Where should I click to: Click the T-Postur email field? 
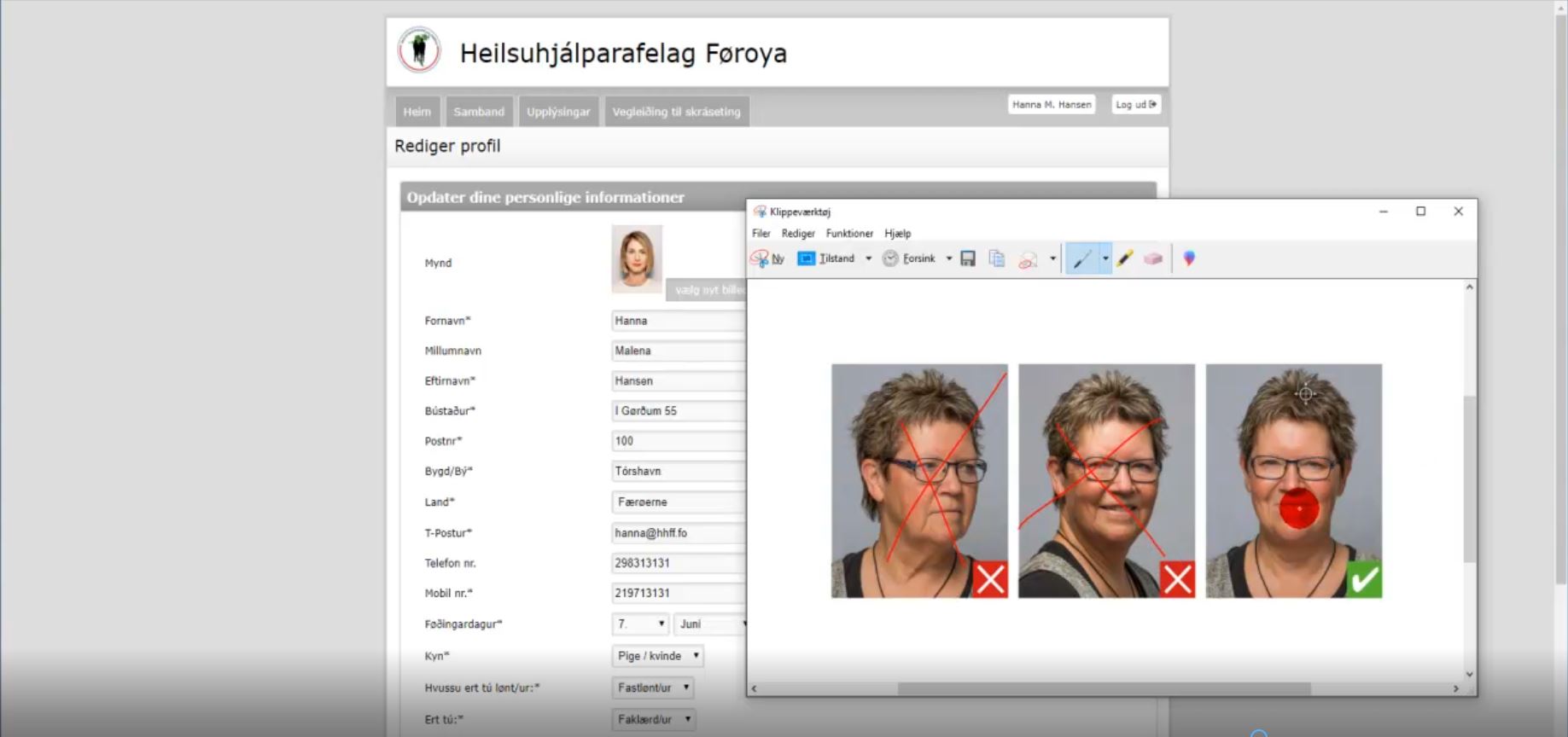[x=679, y=533]
